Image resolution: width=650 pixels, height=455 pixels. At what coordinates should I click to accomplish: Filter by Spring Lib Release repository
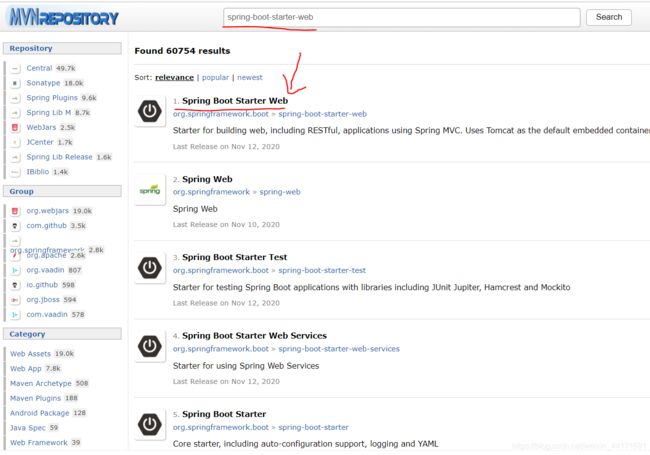[59, 157]
